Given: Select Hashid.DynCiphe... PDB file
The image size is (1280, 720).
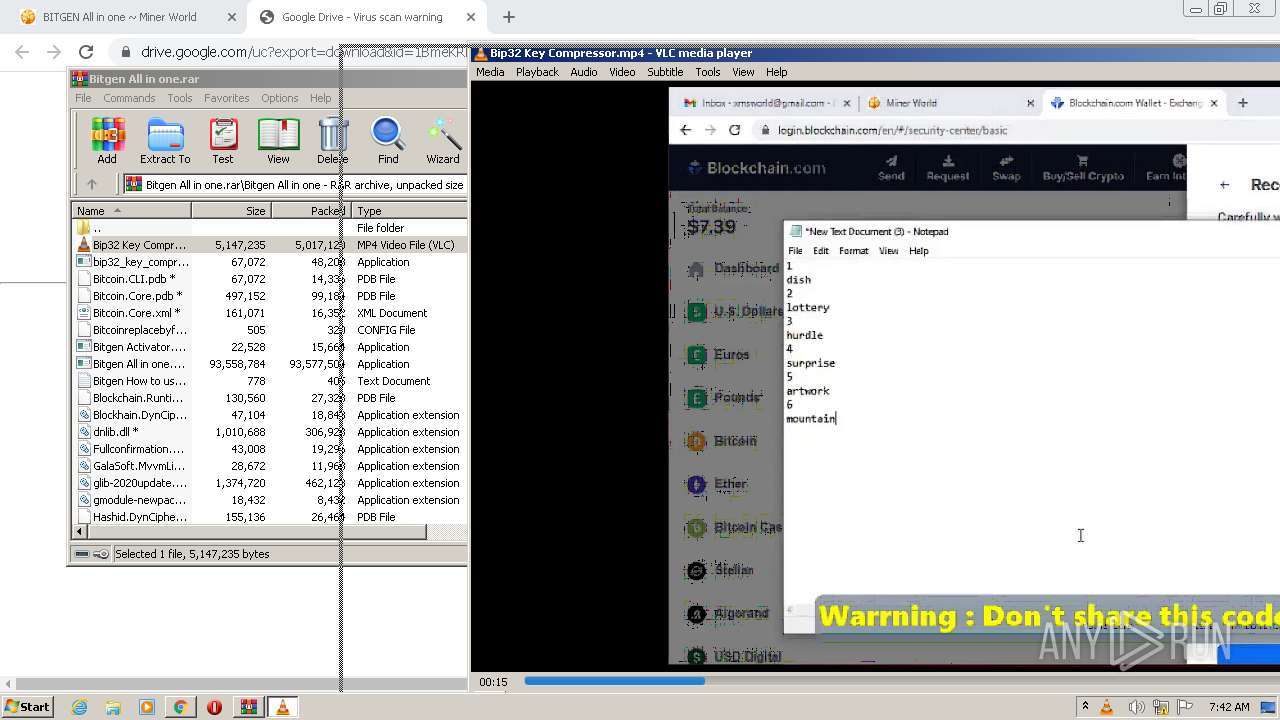Looking at the screenshot, I should tap(270, 517).
